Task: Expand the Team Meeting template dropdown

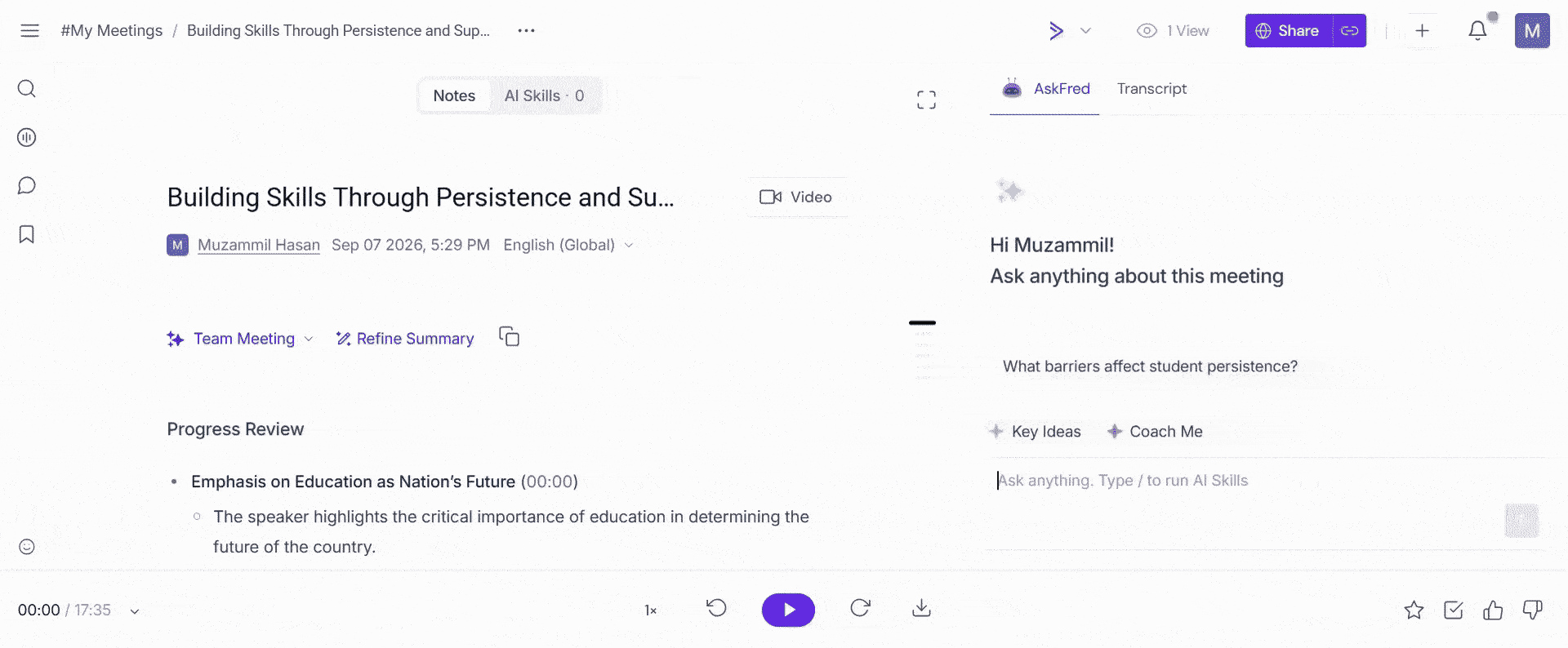Action: click(240, 339)
